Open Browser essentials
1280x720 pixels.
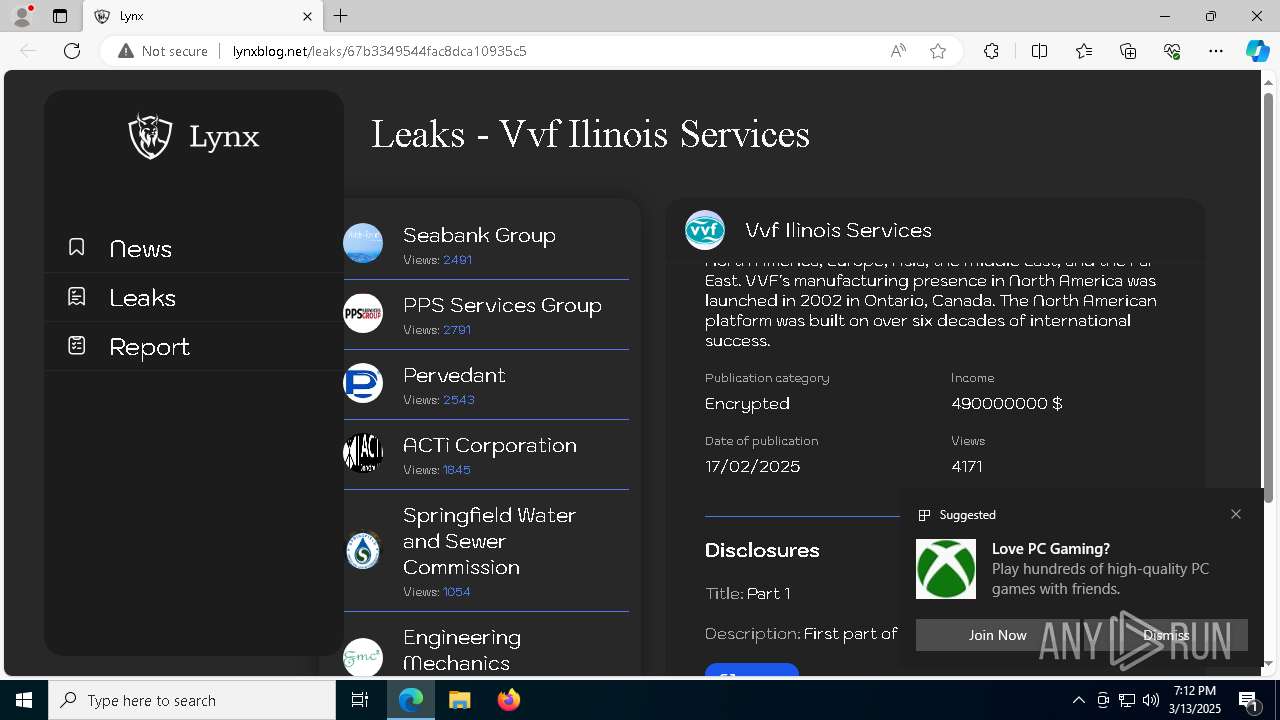click(x=1172, y=51)
